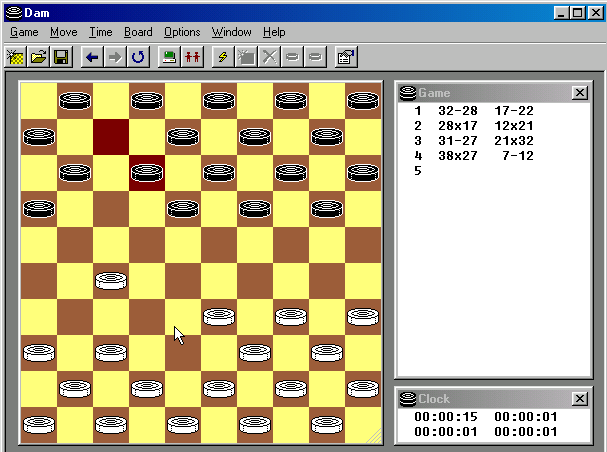Select move 31-27 in the move list
This screenshot has width=607, height=452.
pyautogui.click(x=458, y=141)
